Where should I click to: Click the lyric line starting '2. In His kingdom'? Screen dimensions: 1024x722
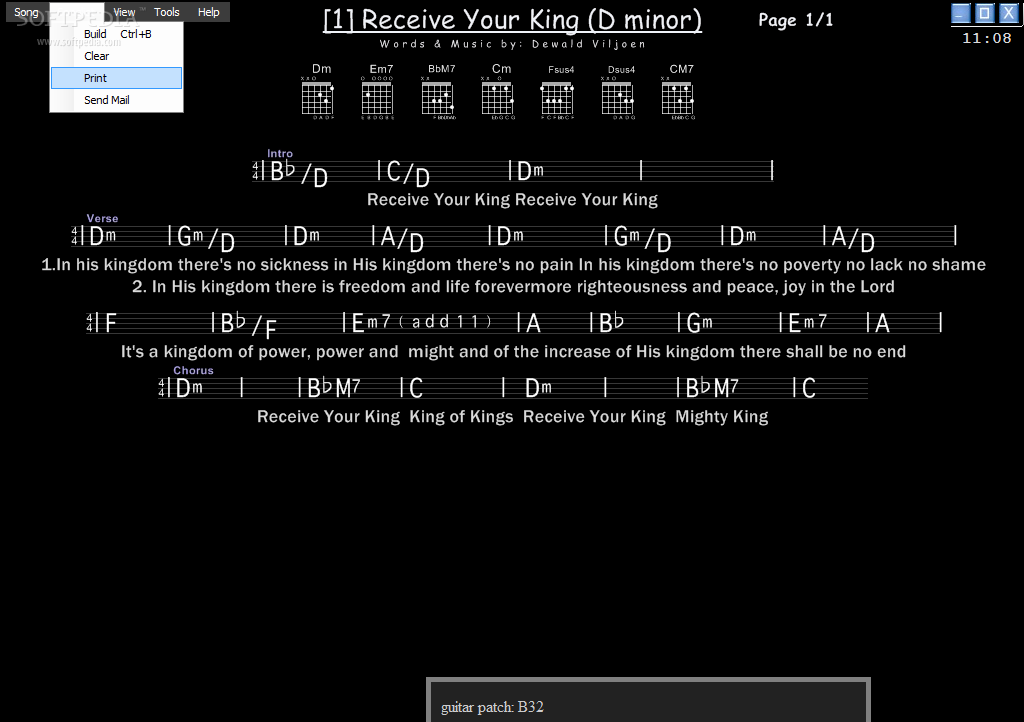tap(513, 287)
